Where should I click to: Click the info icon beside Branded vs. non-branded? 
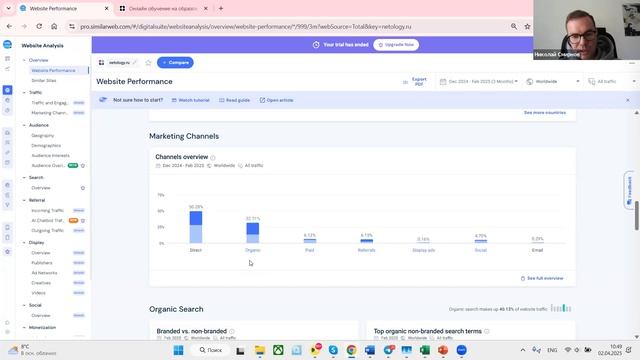(232, 331)
